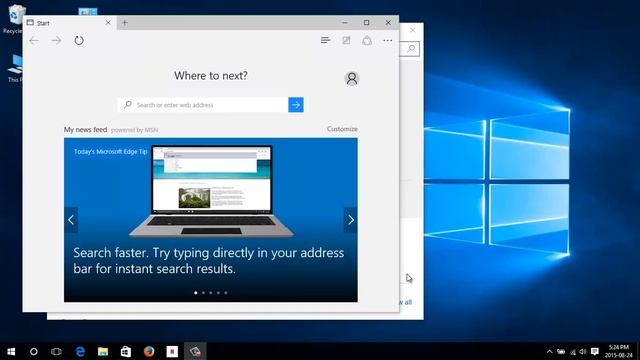This screenshot has width=640, height=360.
Task: Open Task View on the taskbar
Action: [56, 351]
